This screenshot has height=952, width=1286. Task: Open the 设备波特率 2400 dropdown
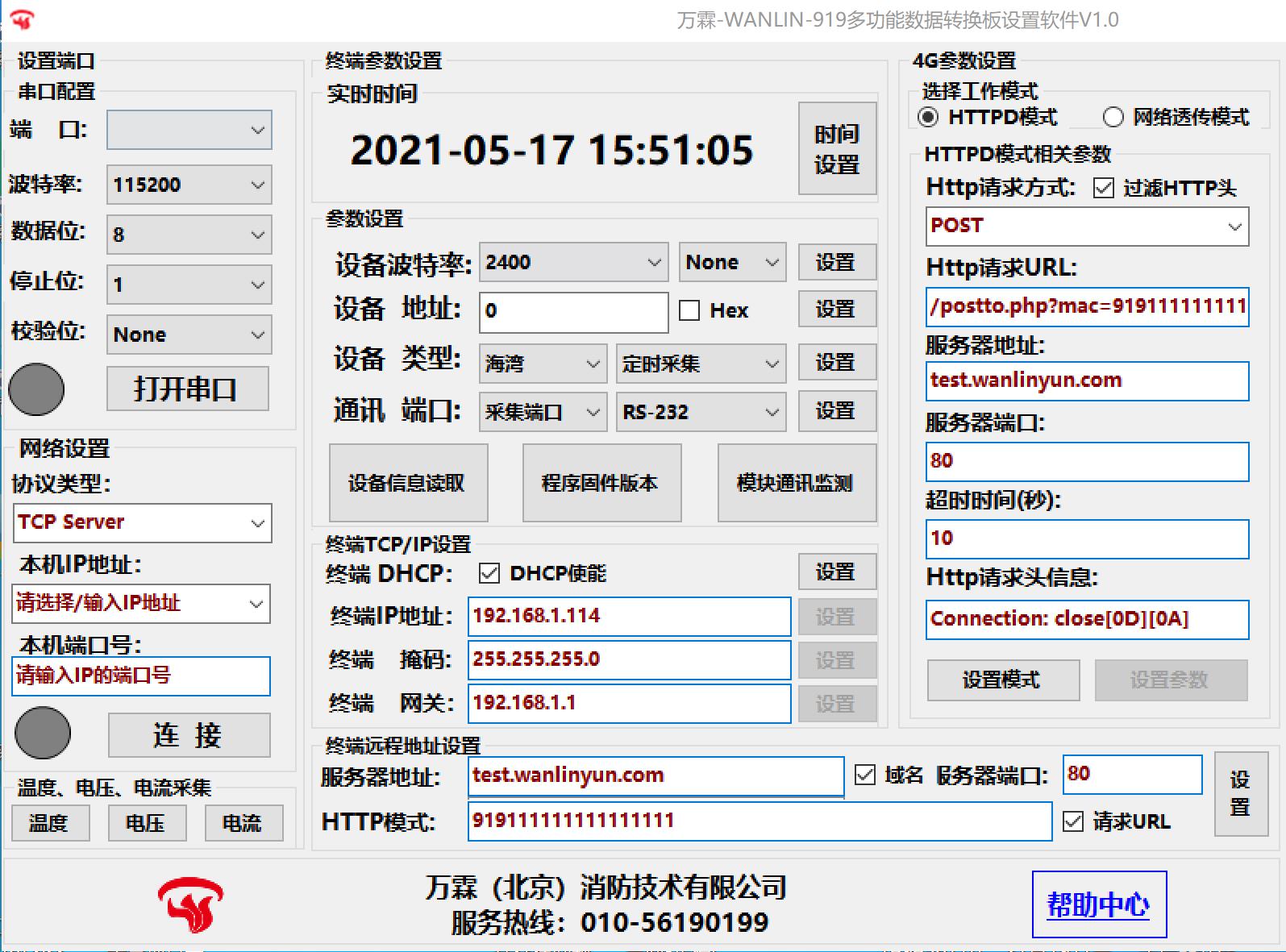click(574, 262)
